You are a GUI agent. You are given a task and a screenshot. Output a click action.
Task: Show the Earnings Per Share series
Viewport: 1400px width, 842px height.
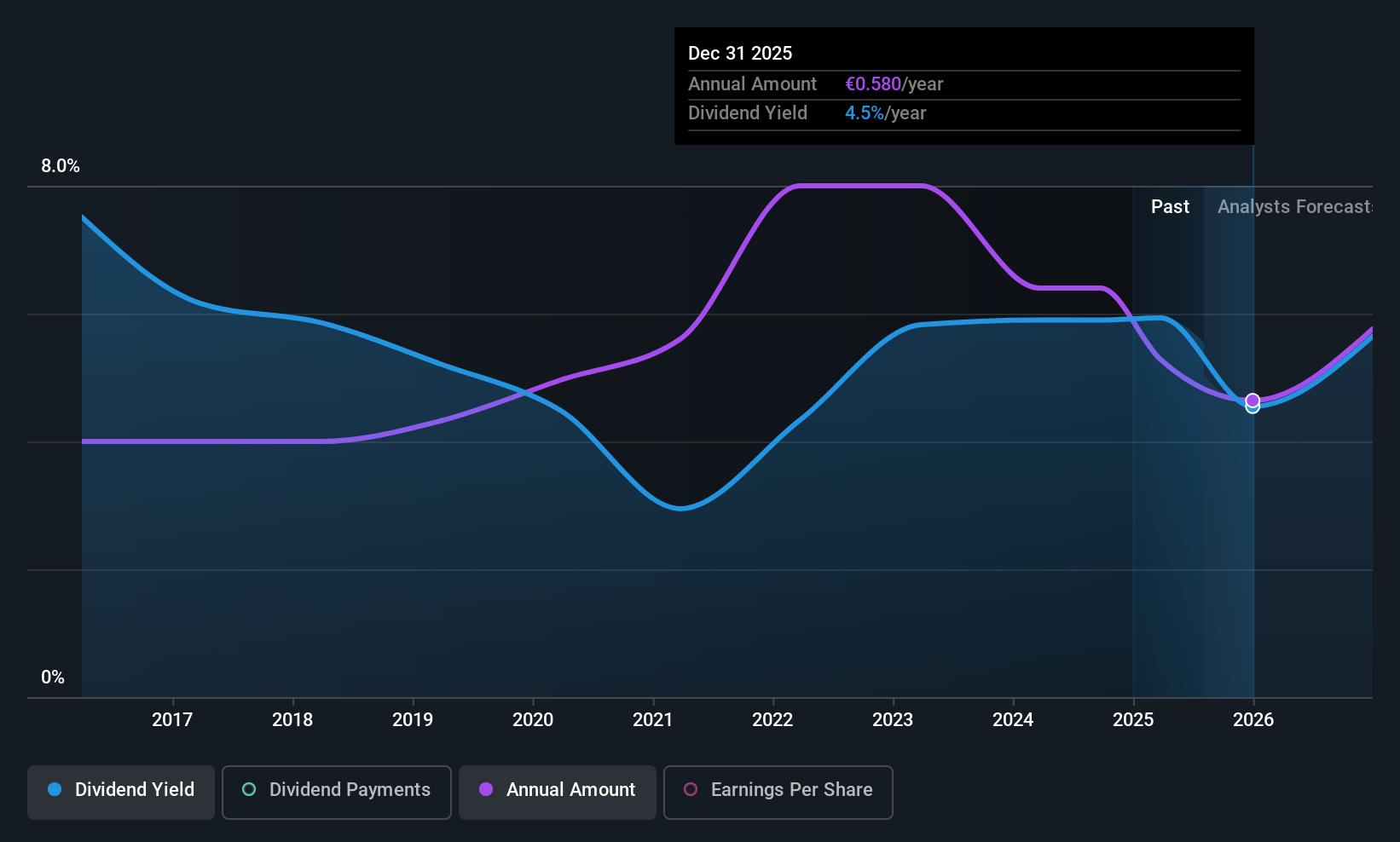click(x=778, y=791)
